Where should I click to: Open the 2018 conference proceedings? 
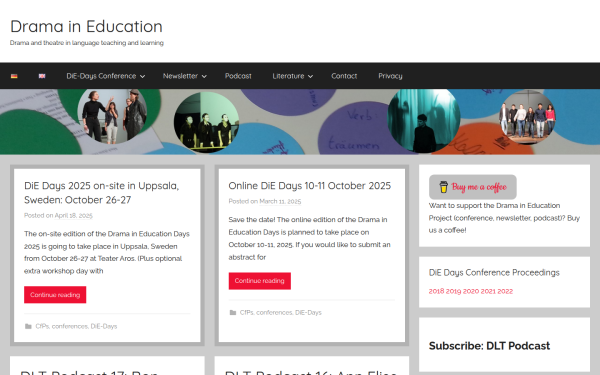pyautogui.click(x=436, y=291)
